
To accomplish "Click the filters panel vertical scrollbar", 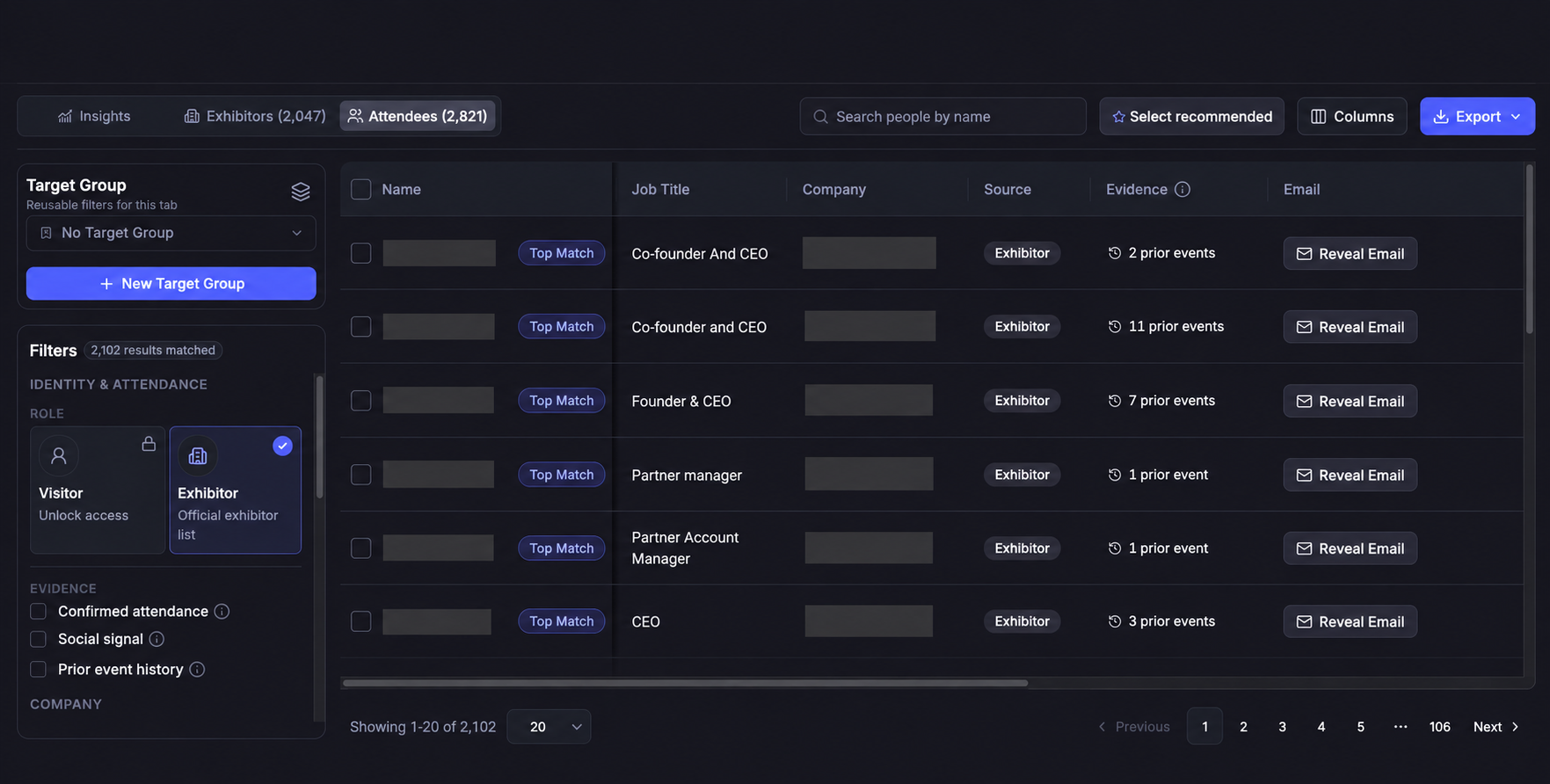I will pyautogui.click(x=319, y=438).
